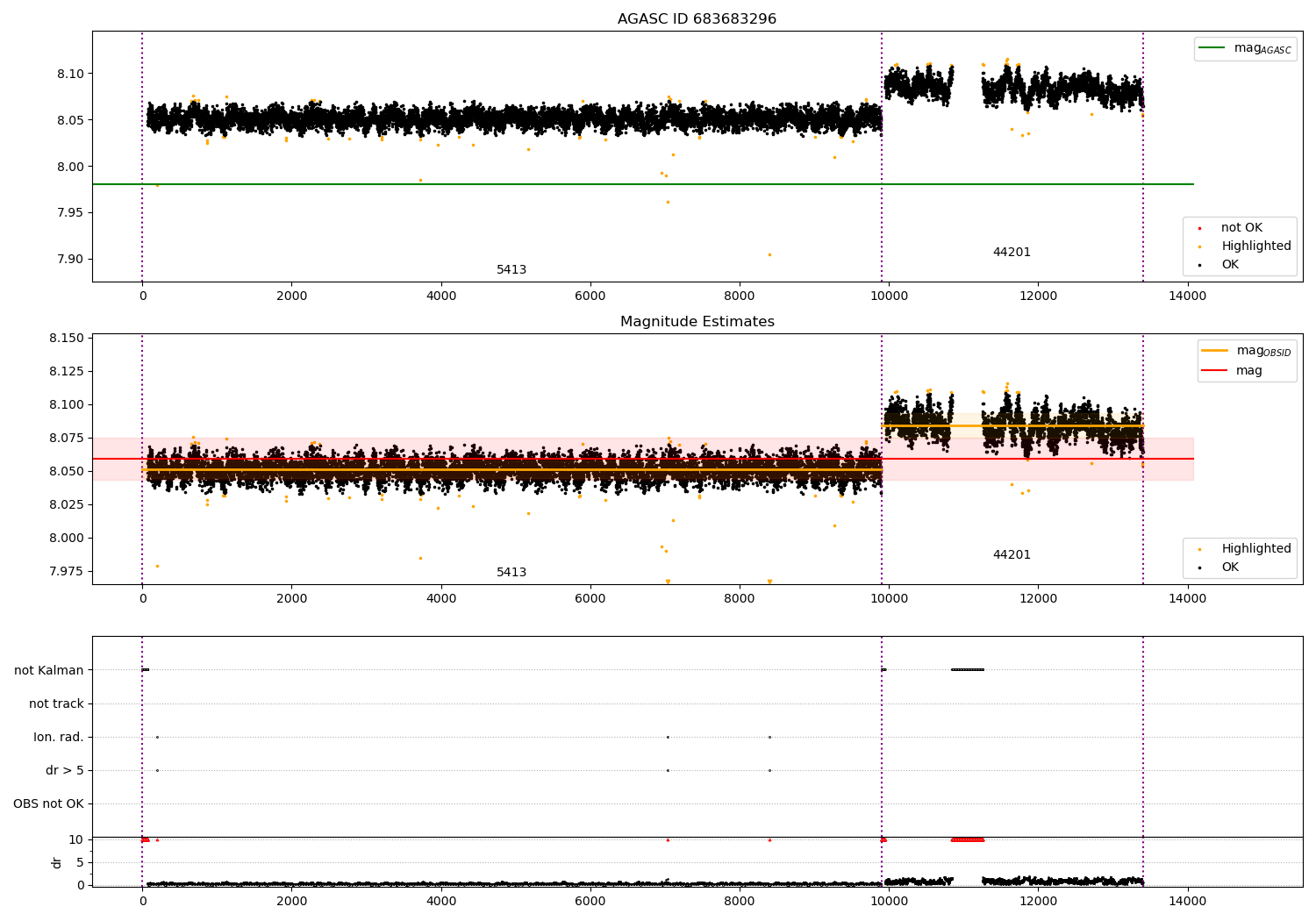Click the '44201' obsid label in middle plot
The image size is (1316, 921).
click(1012, 555)
